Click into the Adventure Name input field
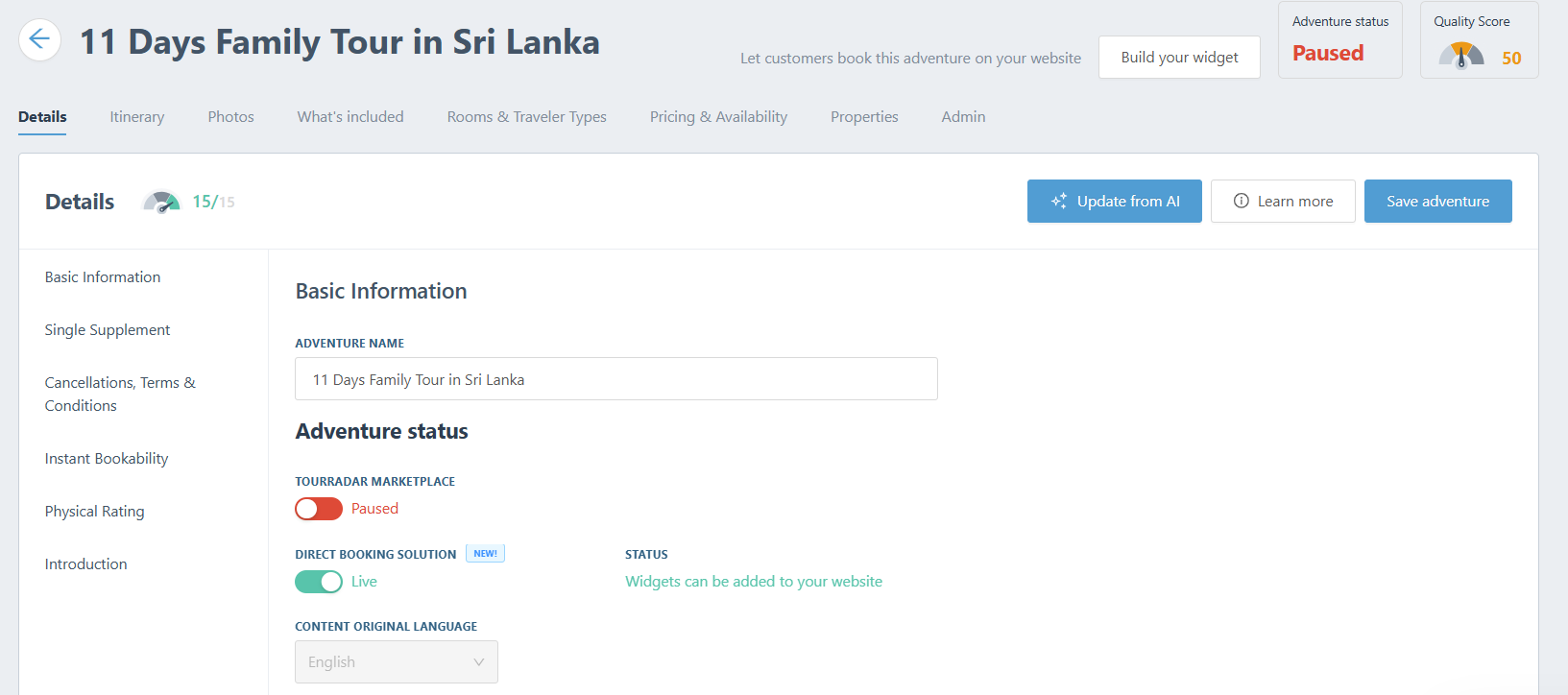Image resolution: width=1568 pixels, height=695 pixels. click(615, 379)
